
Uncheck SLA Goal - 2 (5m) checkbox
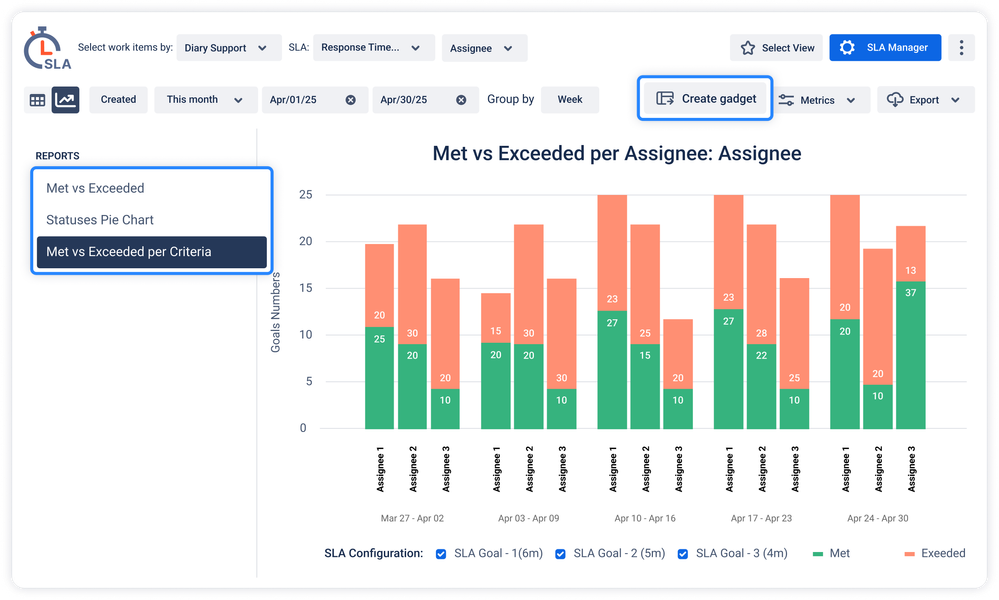tap(560, 554)
